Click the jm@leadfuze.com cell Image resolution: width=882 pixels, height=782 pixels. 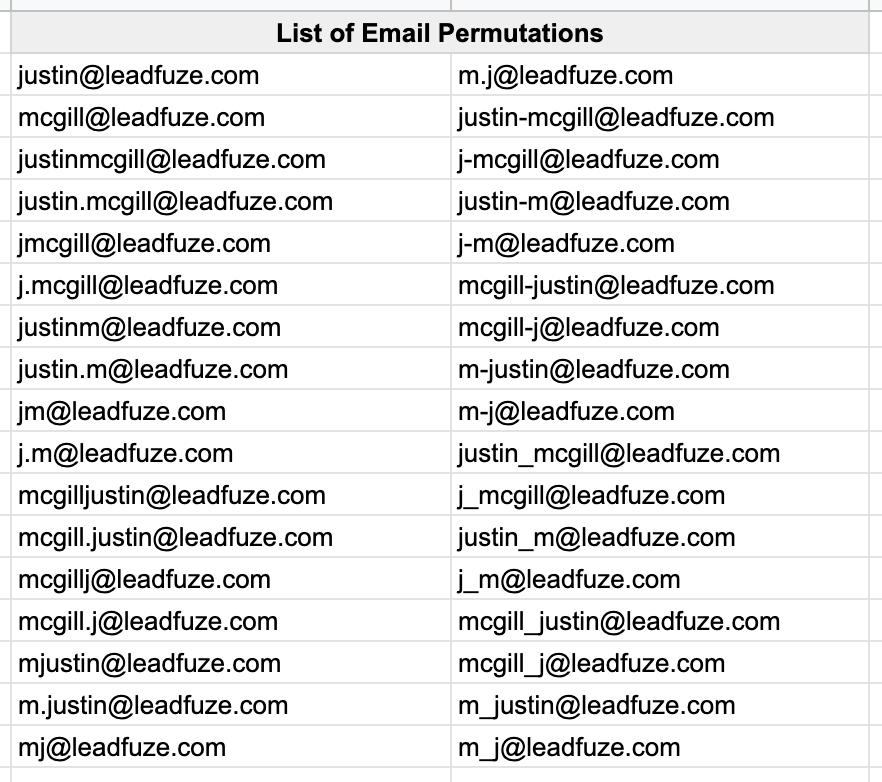point(122,411)
